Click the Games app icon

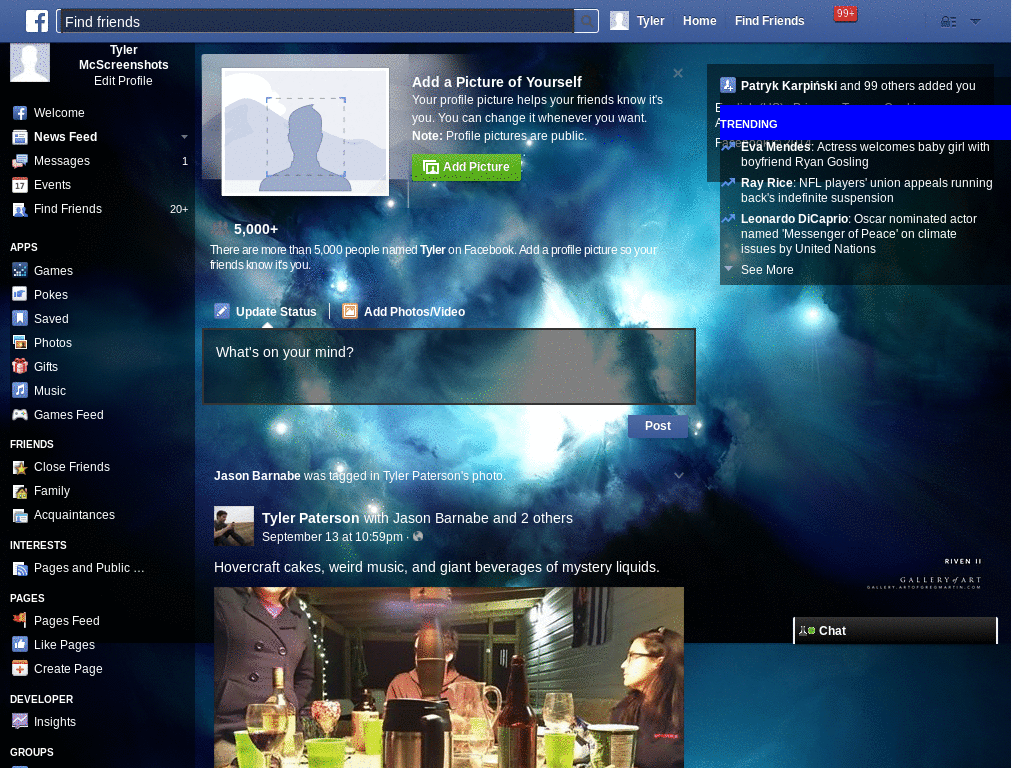coord(20,270)
